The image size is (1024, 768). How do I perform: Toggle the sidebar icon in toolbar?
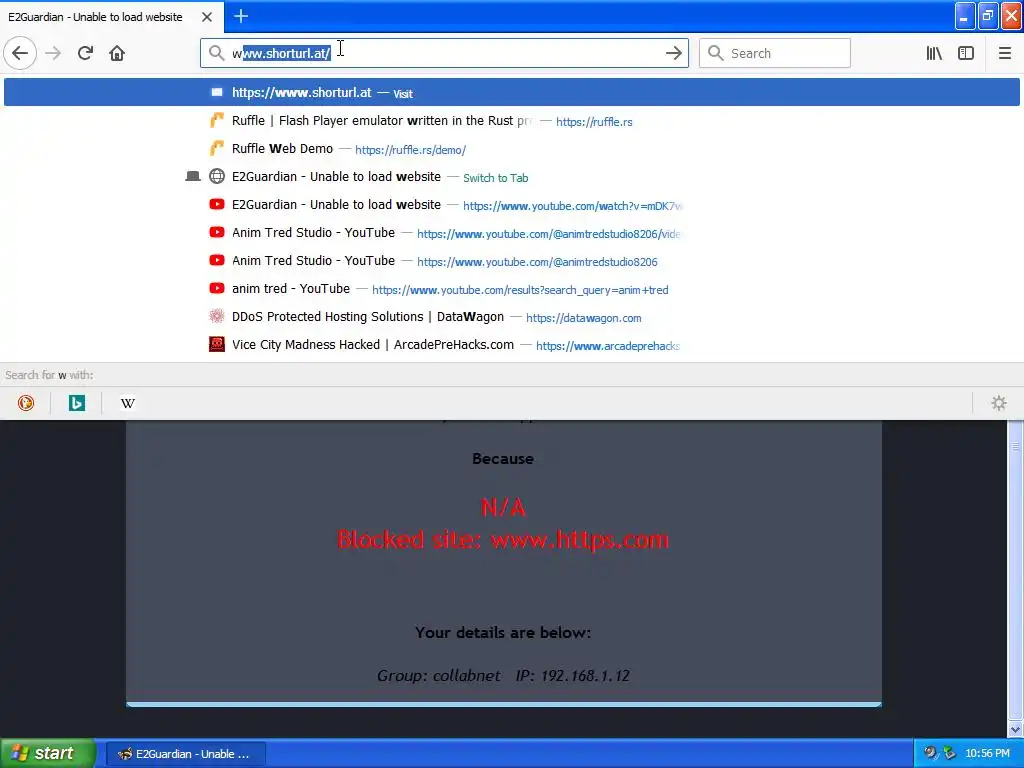pyautogui.click(x=966, y=53)
